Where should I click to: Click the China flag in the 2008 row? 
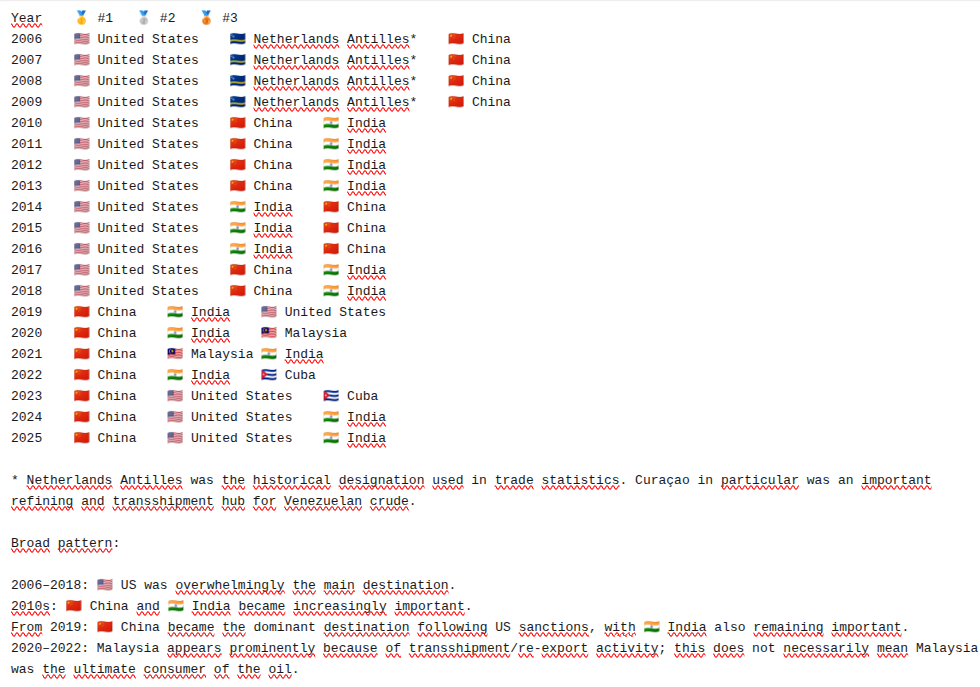pos(456,81)
